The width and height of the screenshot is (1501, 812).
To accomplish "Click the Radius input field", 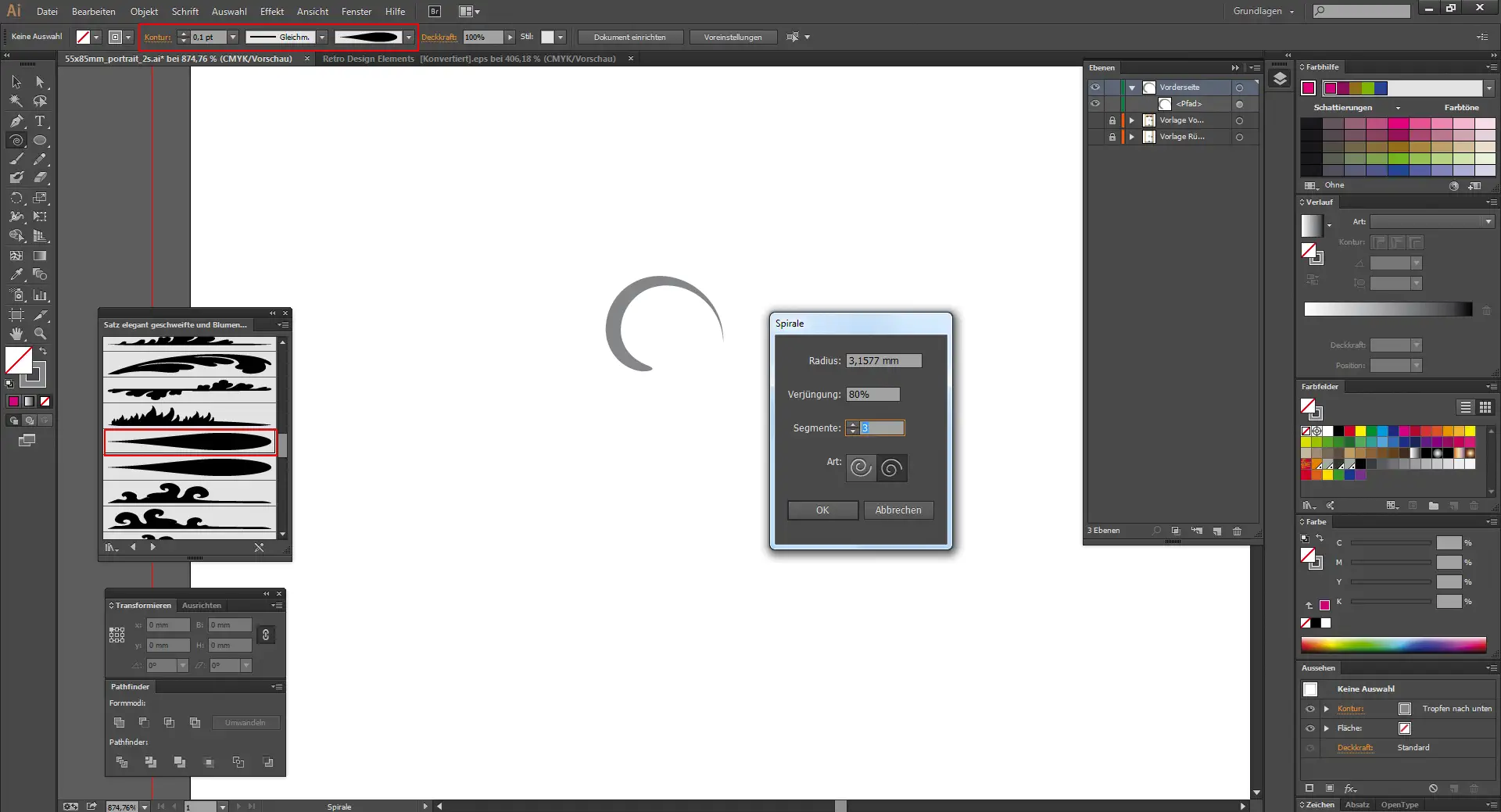I will [x=883, y=361].
